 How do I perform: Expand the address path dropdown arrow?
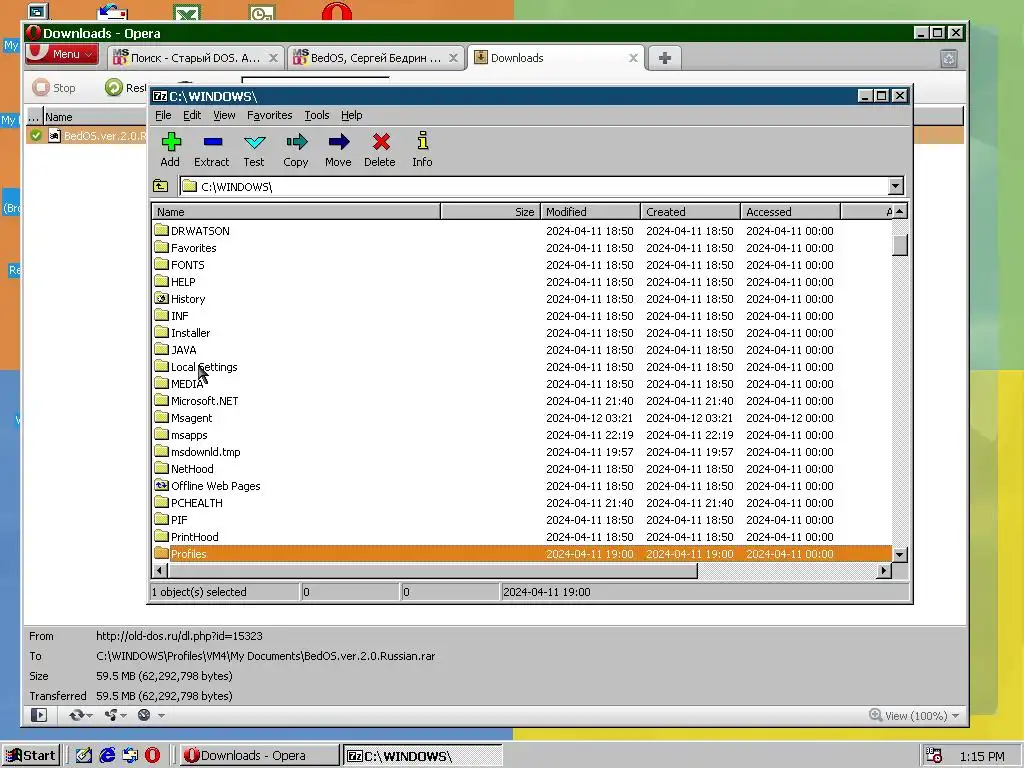point(895,186)
